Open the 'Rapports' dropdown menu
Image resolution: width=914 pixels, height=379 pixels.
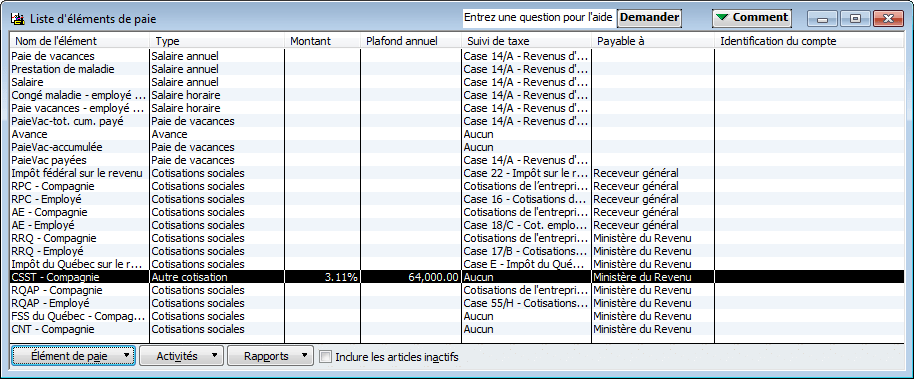[270, 356]
